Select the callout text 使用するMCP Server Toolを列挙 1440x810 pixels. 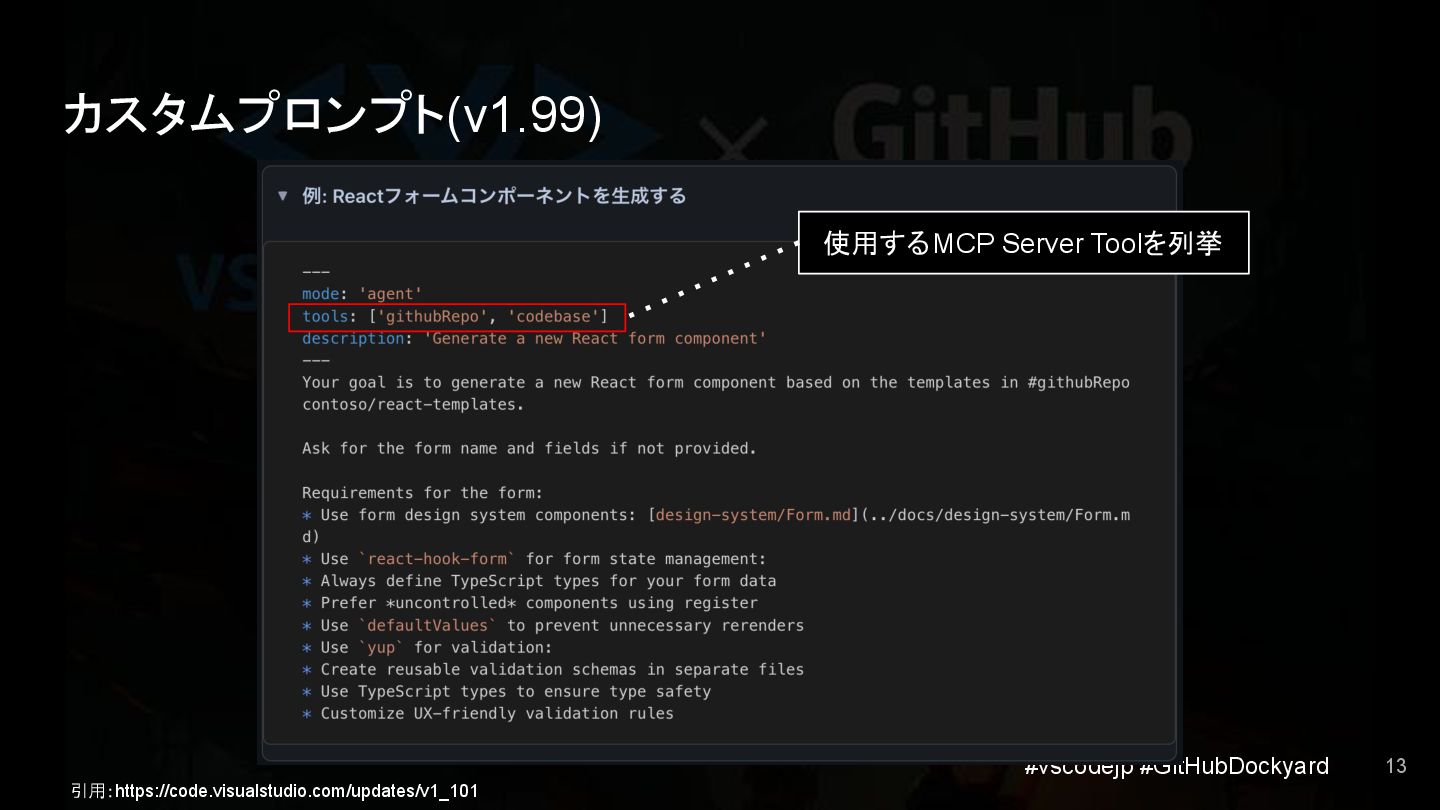pos(1023,243)
